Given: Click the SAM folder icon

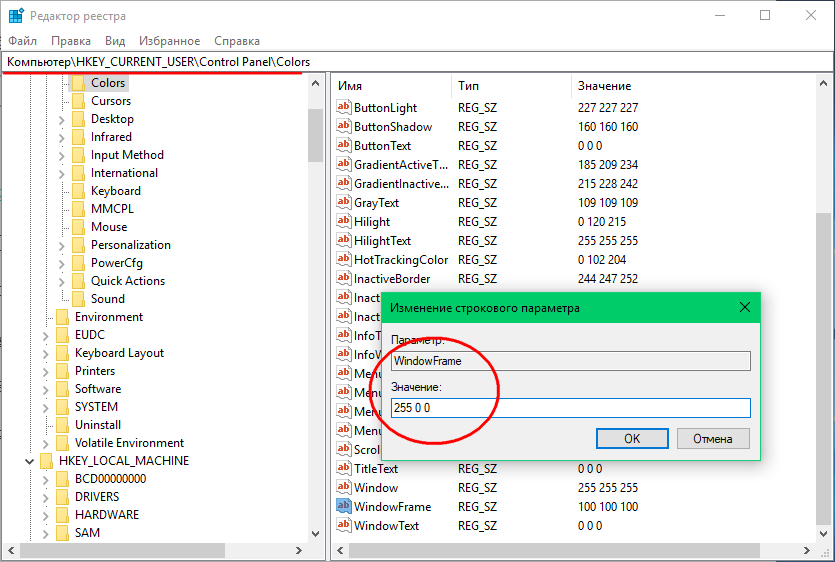Looking at the screenshot, I should (x=62, y=533).
